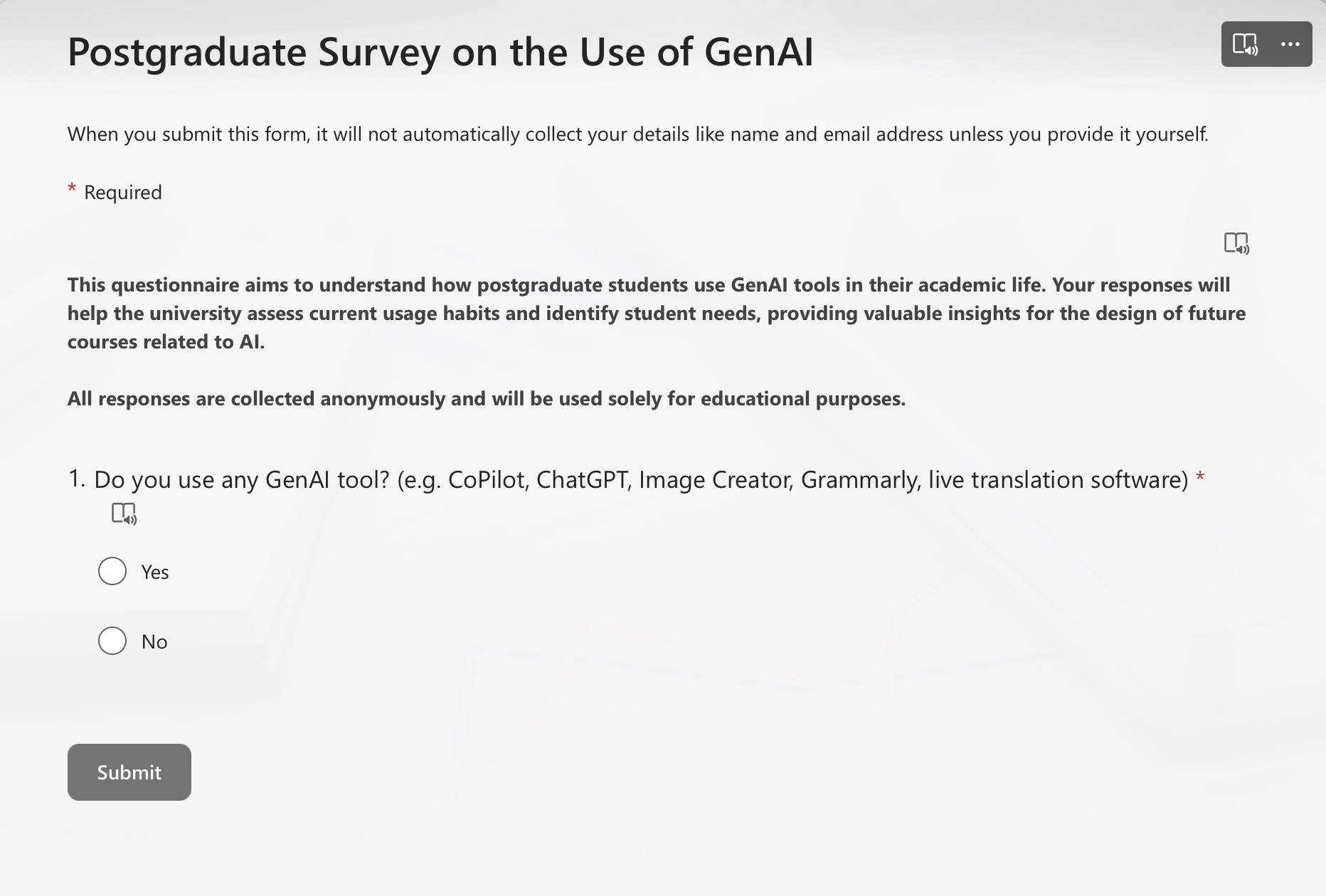
Task: Click the word GenAI in the title
Action: click(758, 52)
